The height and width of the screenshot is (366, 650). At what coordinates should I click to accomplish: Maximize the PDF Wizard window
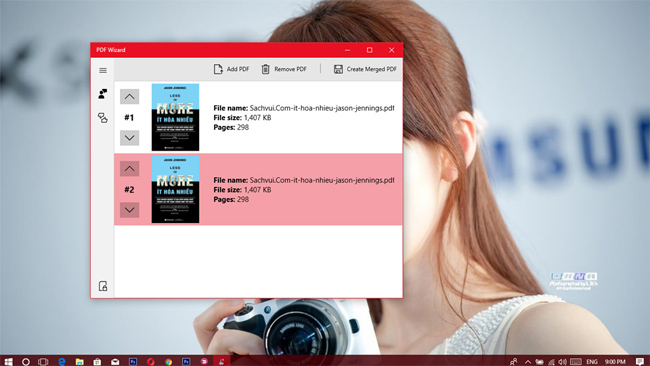tap(369, 50)
